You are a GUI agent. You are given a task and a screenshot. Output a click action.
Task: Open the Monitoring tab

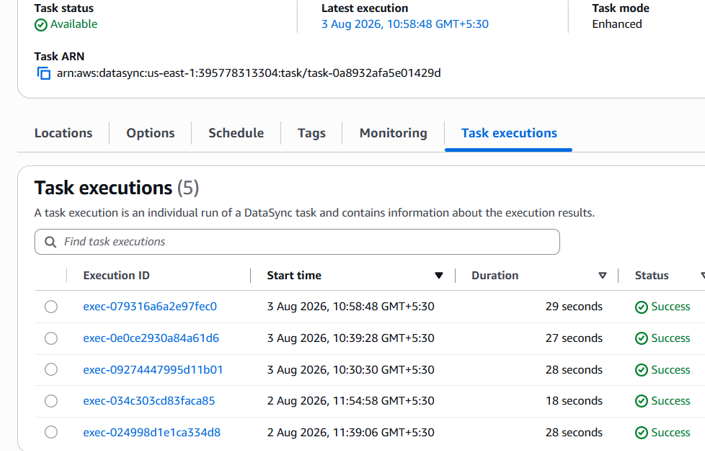click(393, 133)
